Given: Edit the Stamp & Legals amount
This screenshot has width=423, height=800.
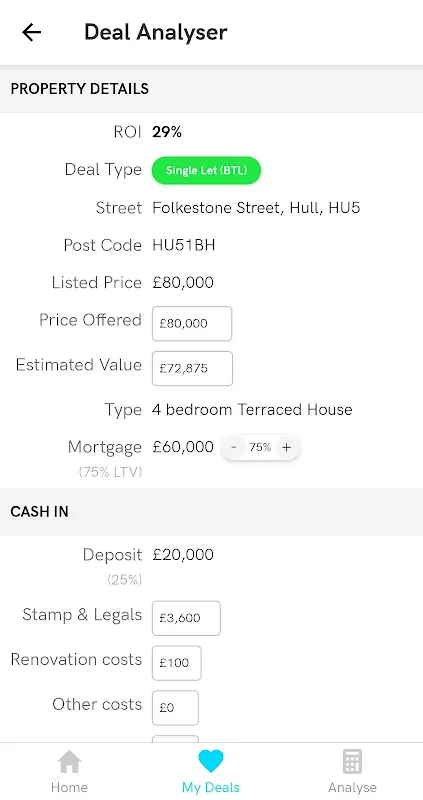Looking at the screenshot, I should [x=186, y=618].
